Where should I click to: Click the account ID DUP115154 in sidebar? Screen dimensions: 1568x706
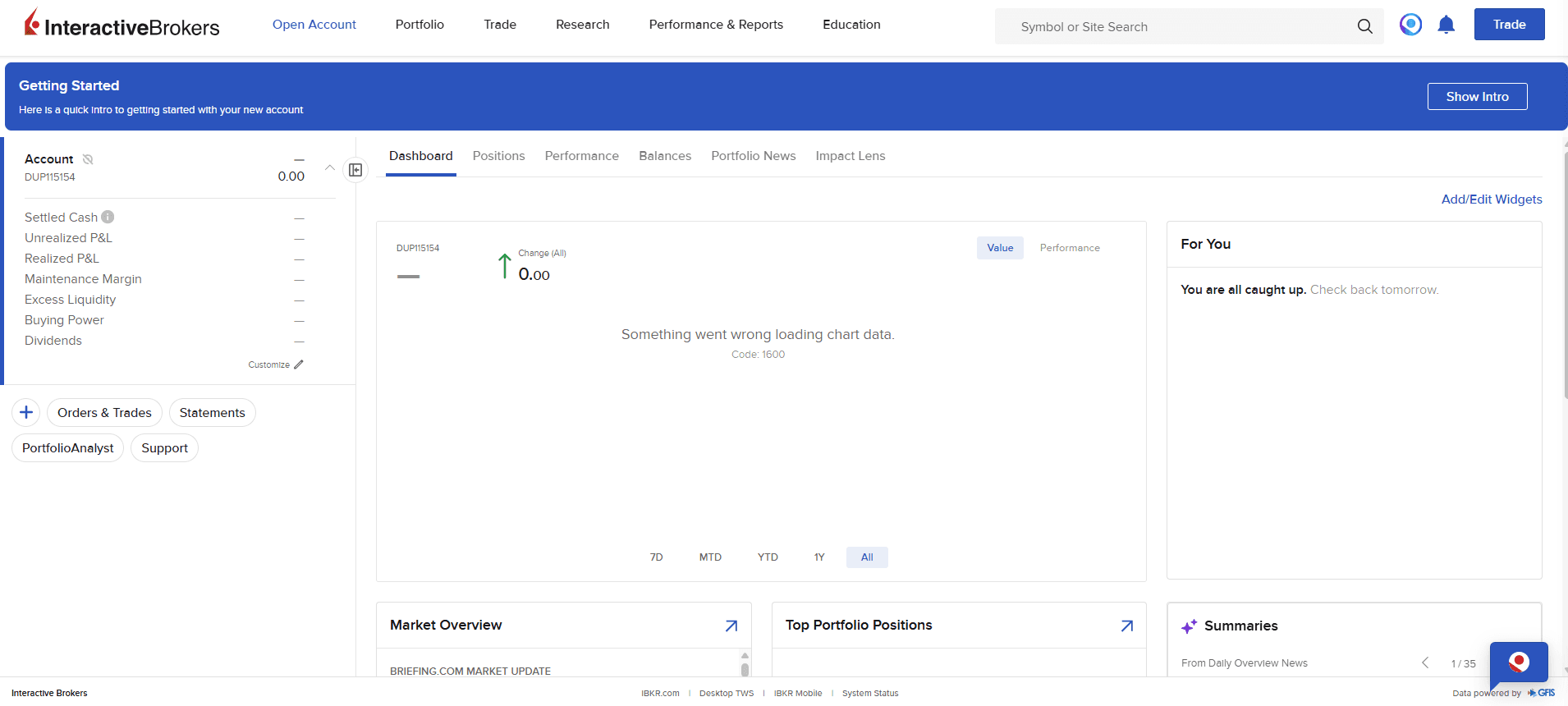[50, 177]
